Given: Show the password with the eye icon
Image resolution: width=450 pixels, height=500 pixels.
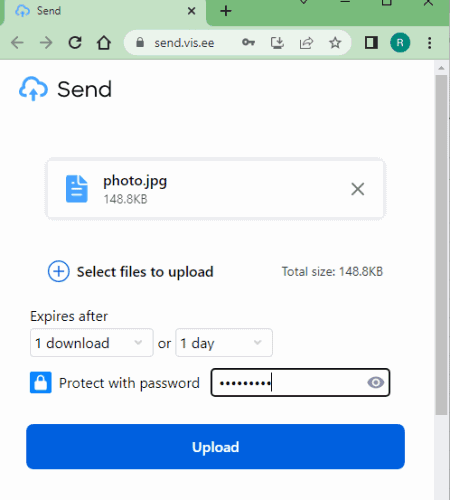Looking at the screenshot, I should tap(376, 382).
